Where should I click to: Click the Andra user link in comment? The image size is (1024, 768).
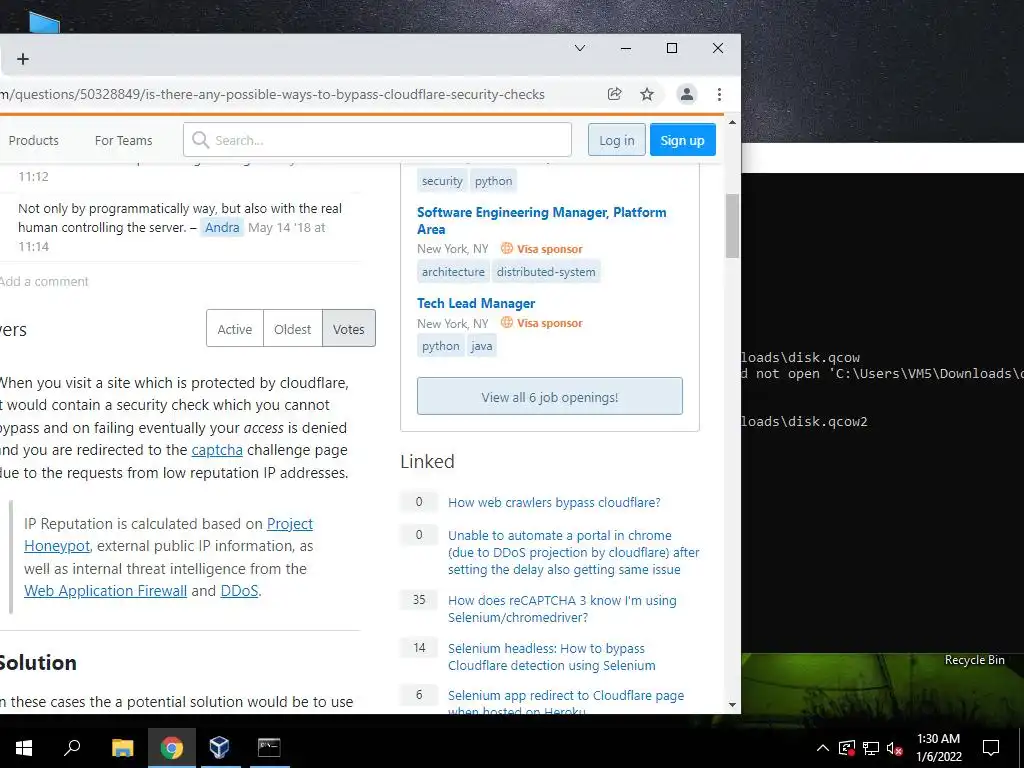point(222,227)
